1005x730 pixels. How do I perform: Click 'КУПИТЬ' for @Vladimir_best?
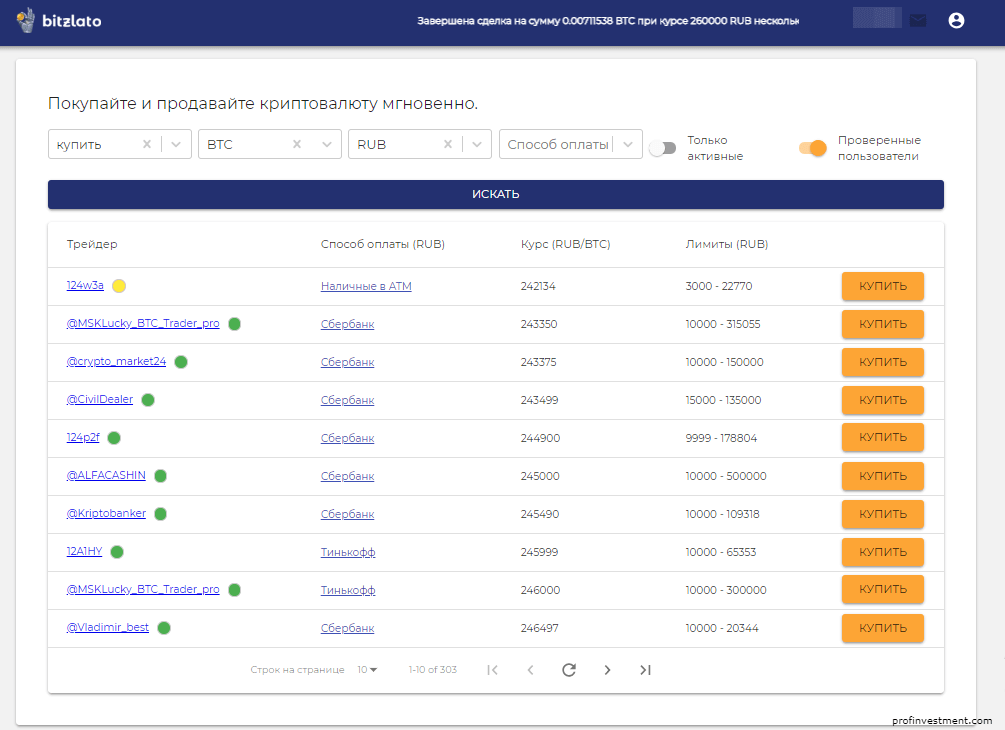(x=883, y=628)
